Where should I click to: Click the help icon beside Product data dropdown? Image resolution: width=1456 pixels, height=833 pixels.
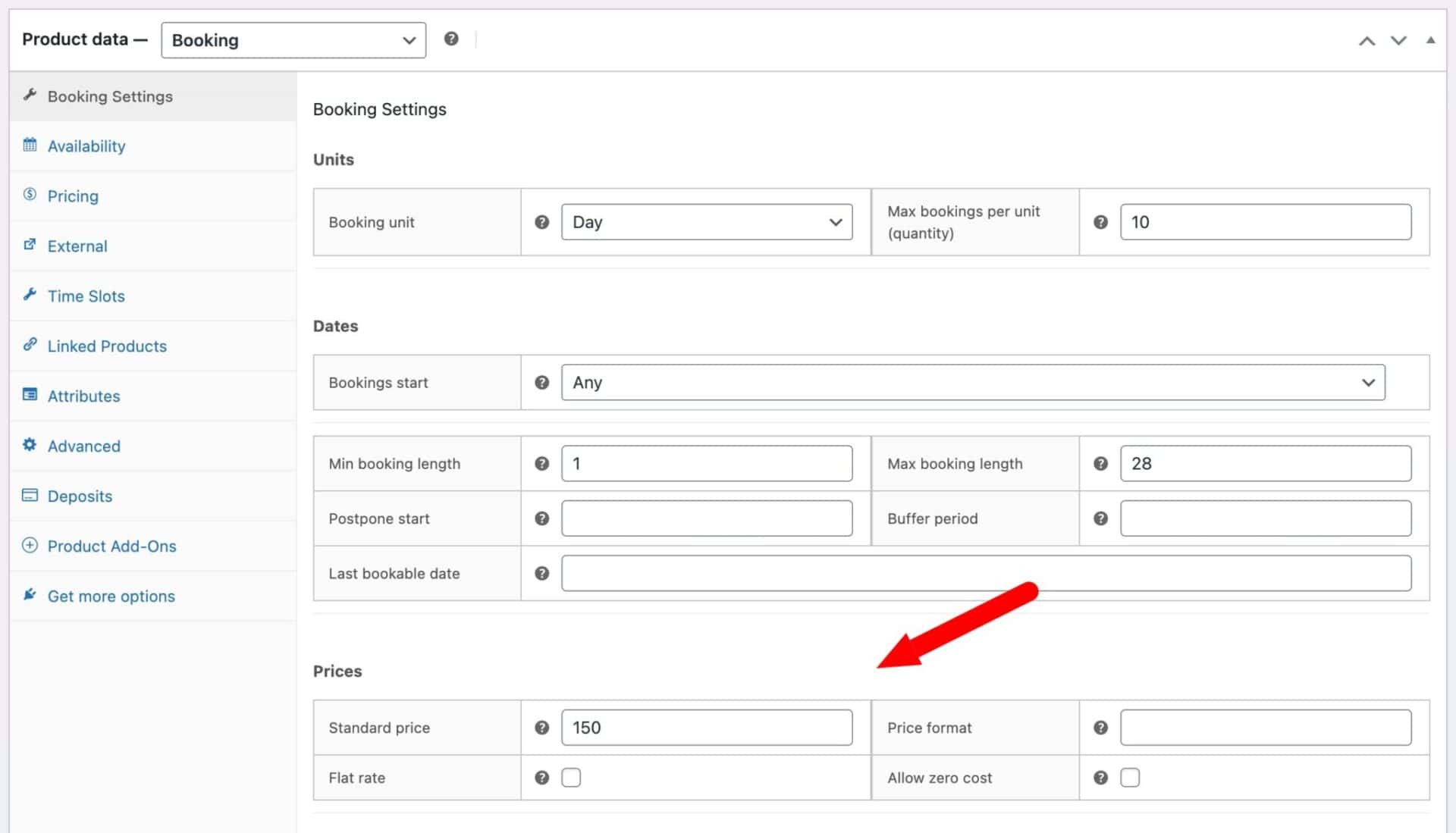pyautogui.click(x=451, y=39)
